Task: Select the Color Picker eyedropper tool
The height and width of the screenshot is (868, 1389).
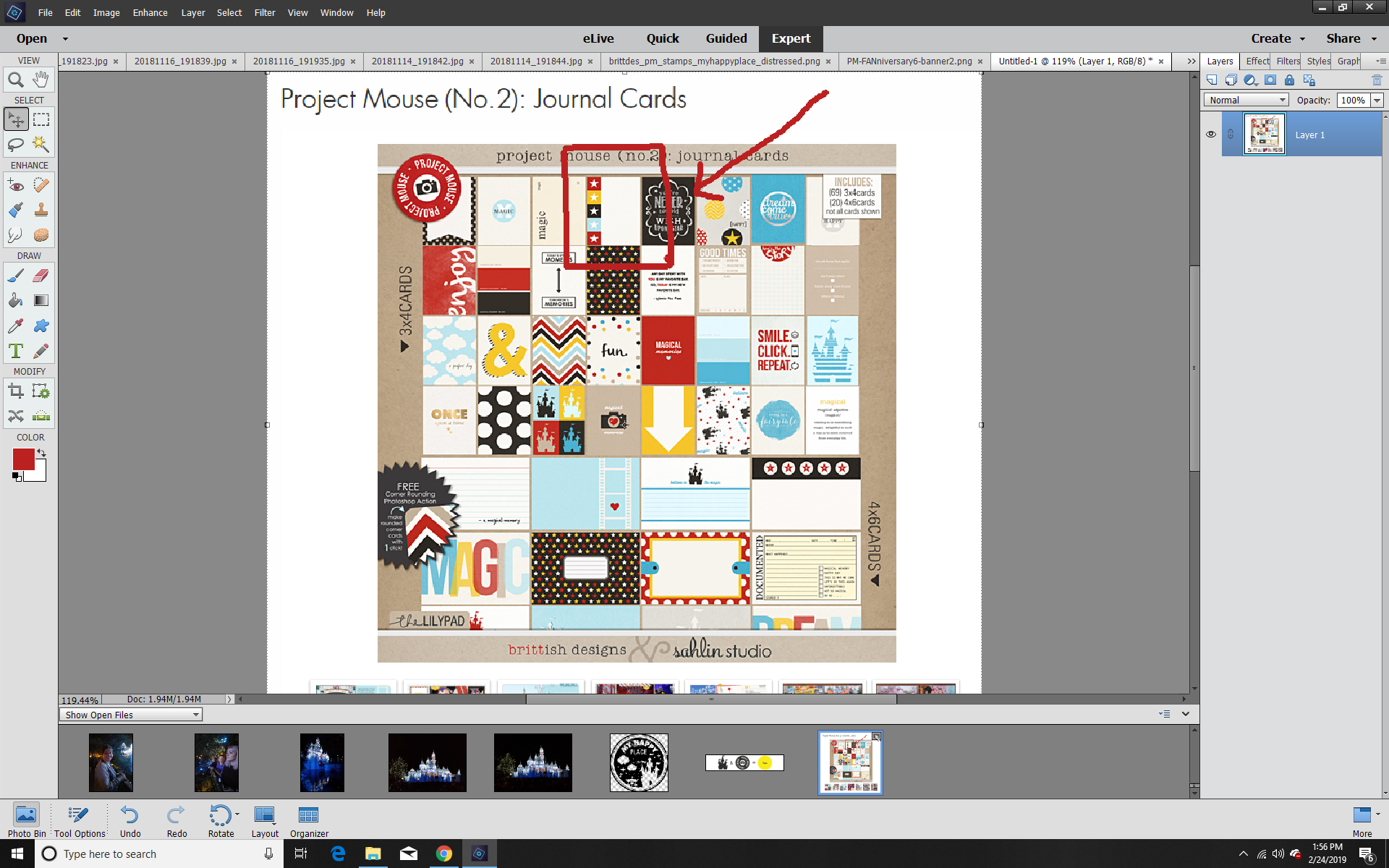Action: point(16,325)
